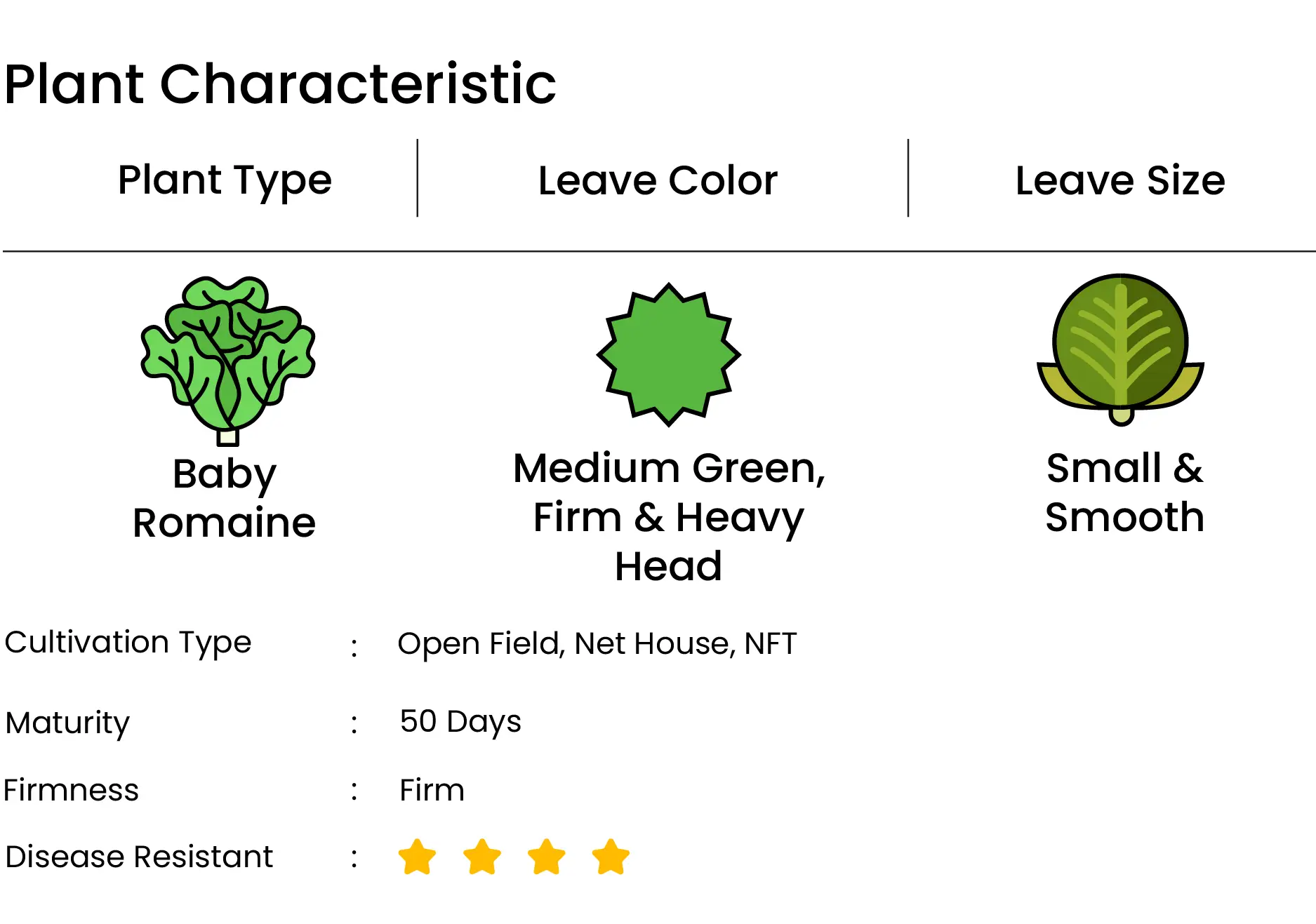
Task: Click the green starburst leaf color icon
Action: pos(669,354)
